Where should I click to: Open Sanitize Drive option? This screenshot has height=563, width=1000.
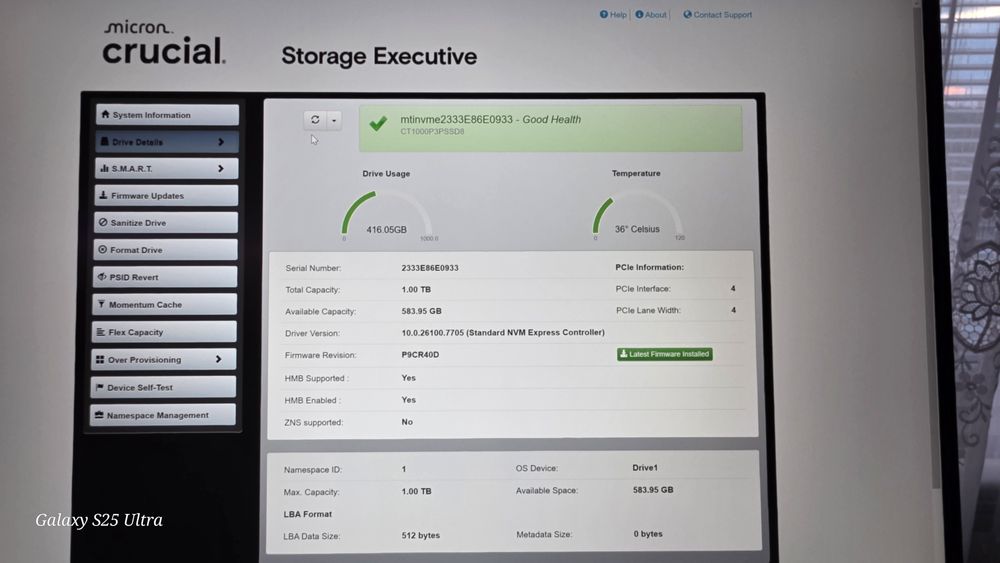[166, 223]
